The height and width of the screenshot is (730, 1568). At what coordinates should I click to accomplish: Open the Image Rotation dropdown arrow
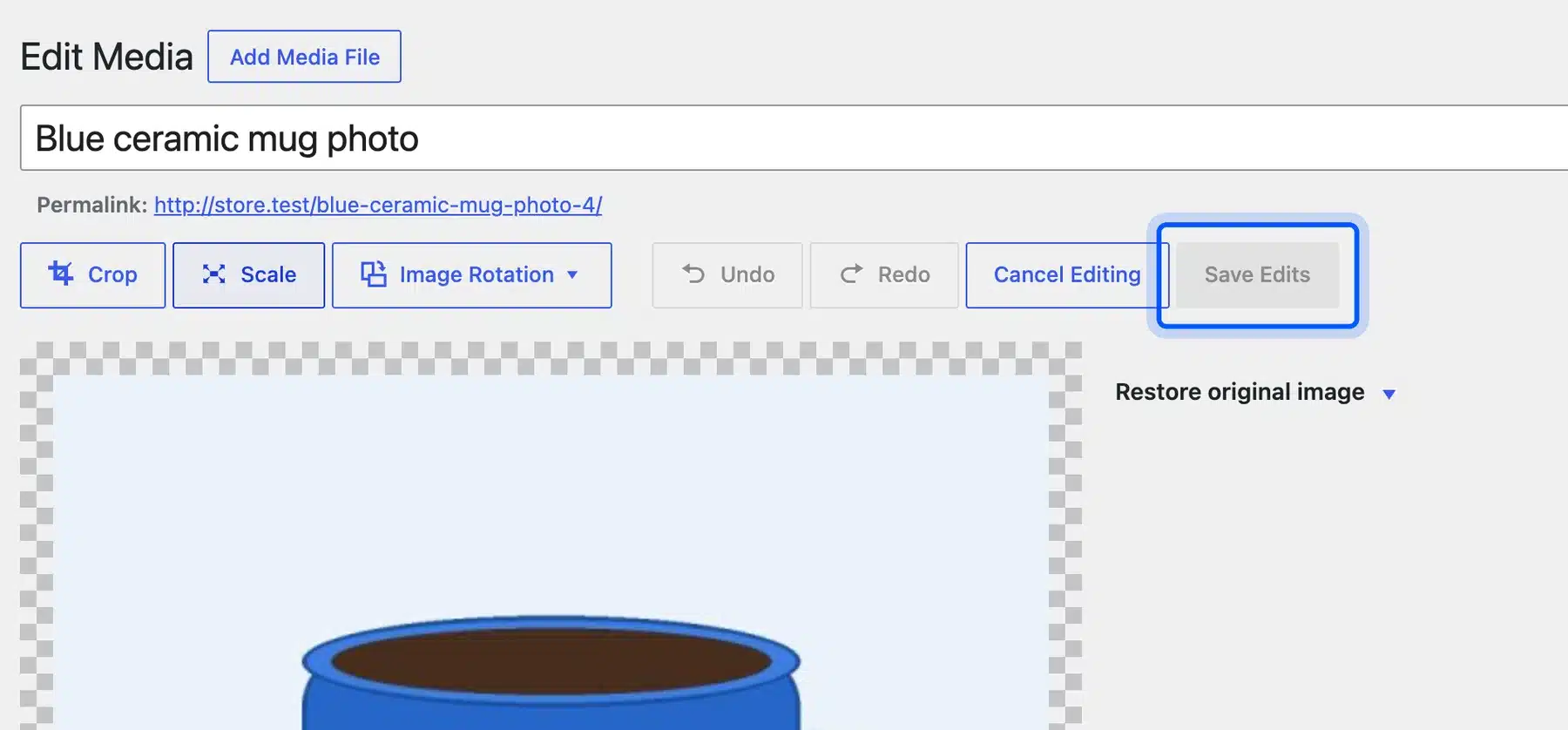(572, 275)
